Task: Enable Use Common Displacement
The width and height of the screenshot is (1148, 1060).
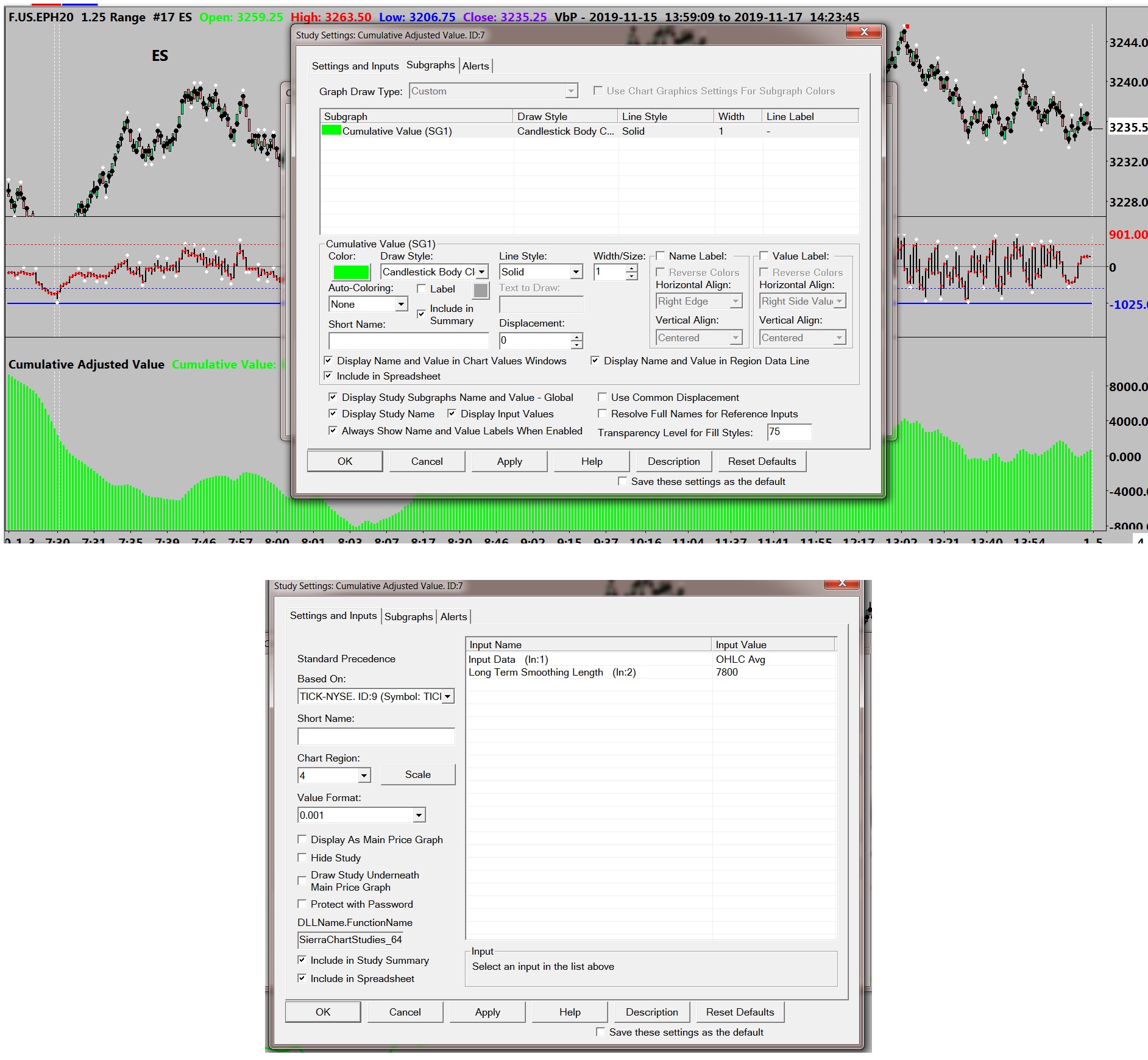Action: (602, 397)
